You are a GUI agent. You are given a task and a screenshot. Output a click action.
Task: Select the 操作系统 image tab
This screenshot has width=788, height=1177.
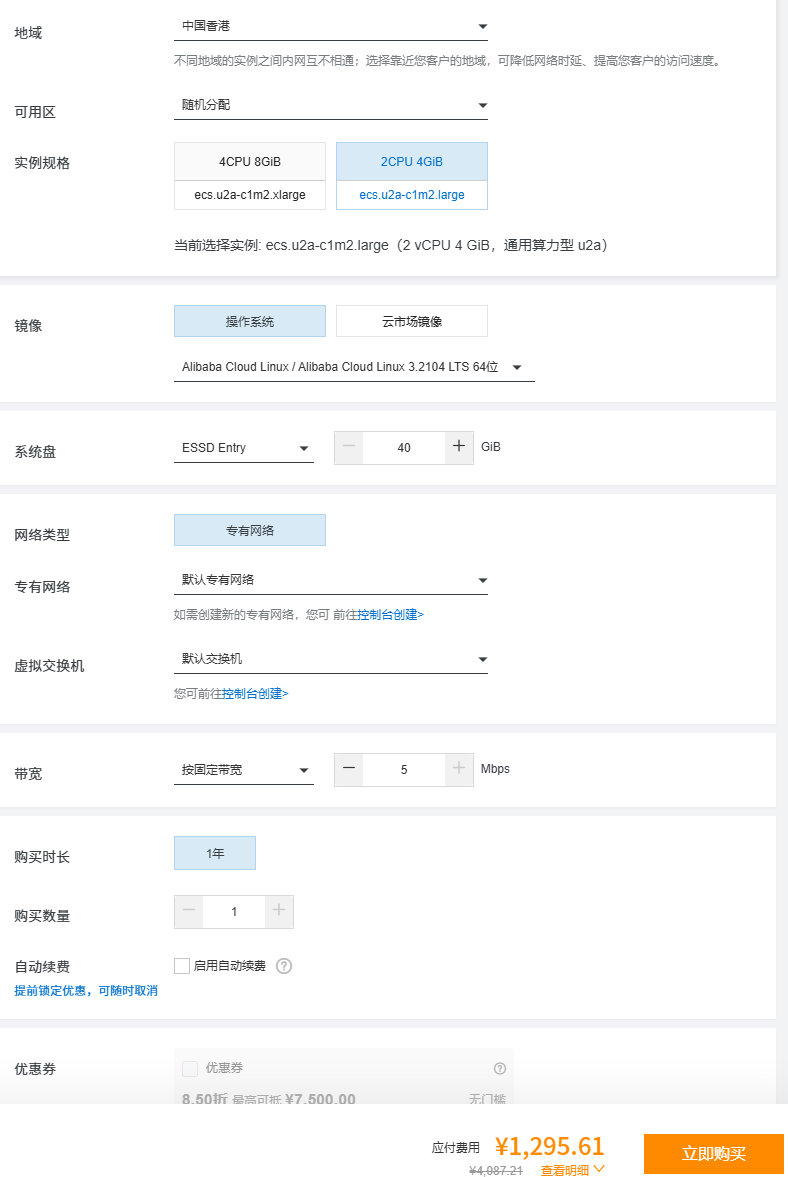coord(250,321)
